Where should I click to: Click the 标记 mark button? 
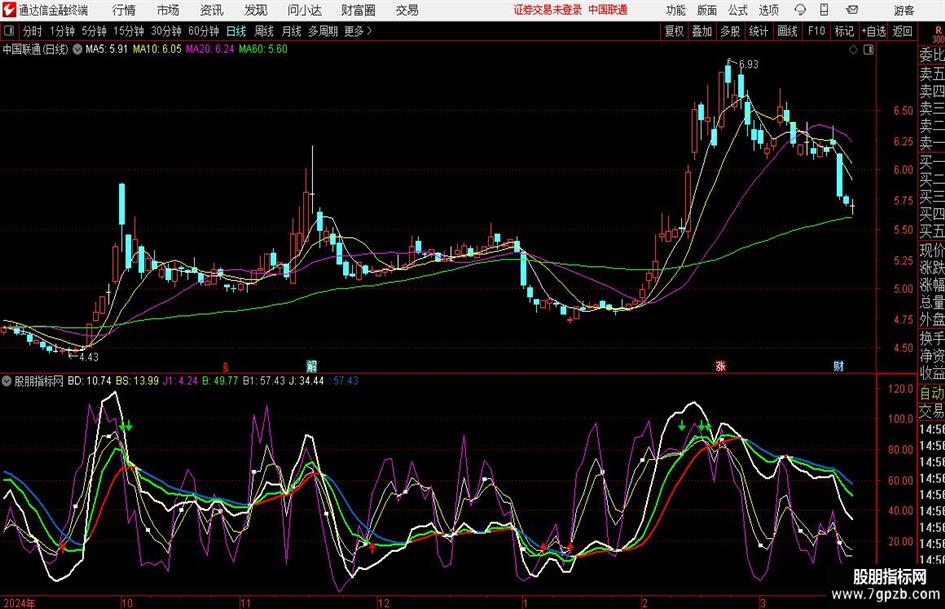click(x=844, y=31)
